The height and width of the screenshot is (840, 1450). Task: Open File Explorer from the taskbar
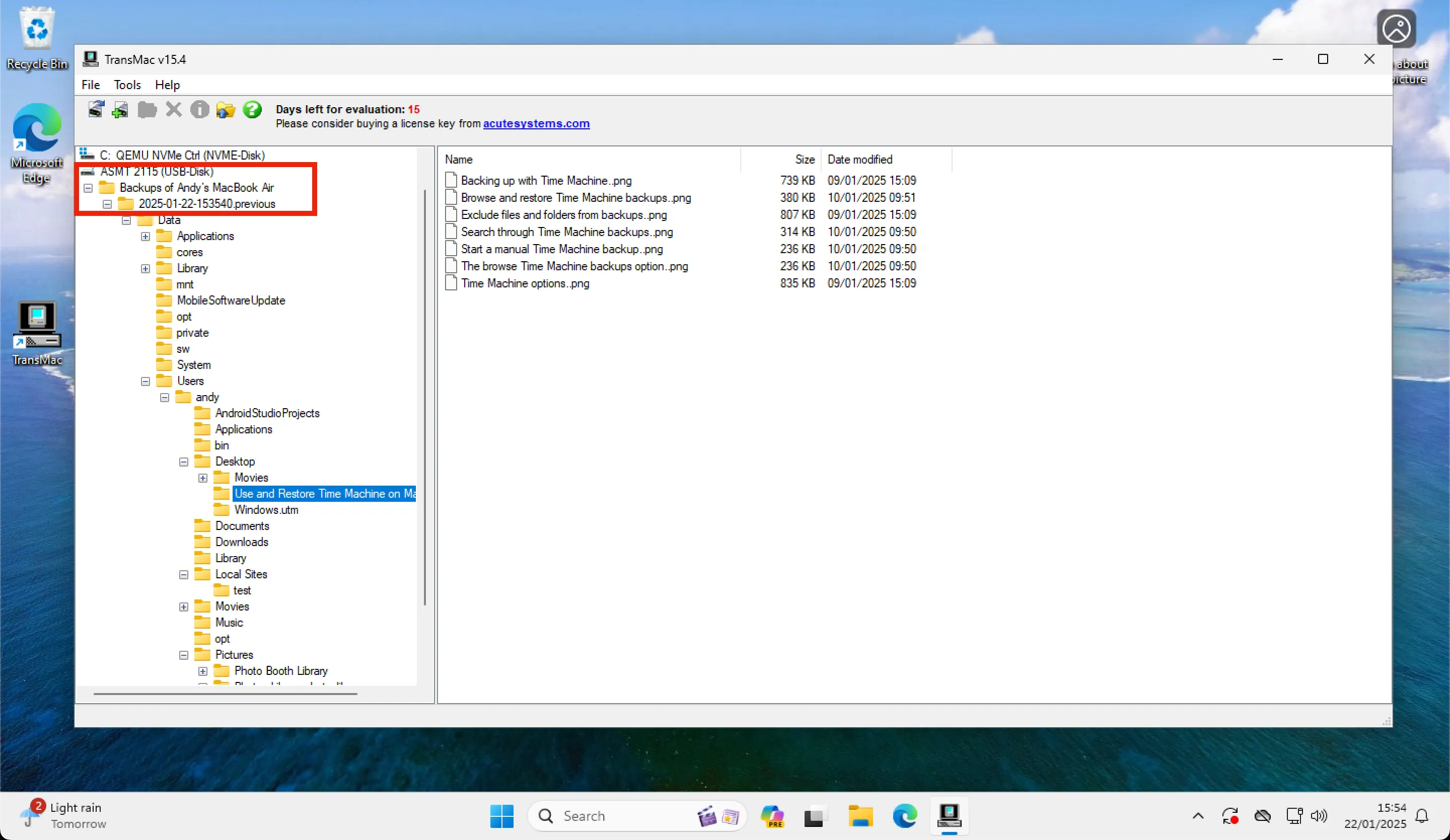[x=860, y=816]
